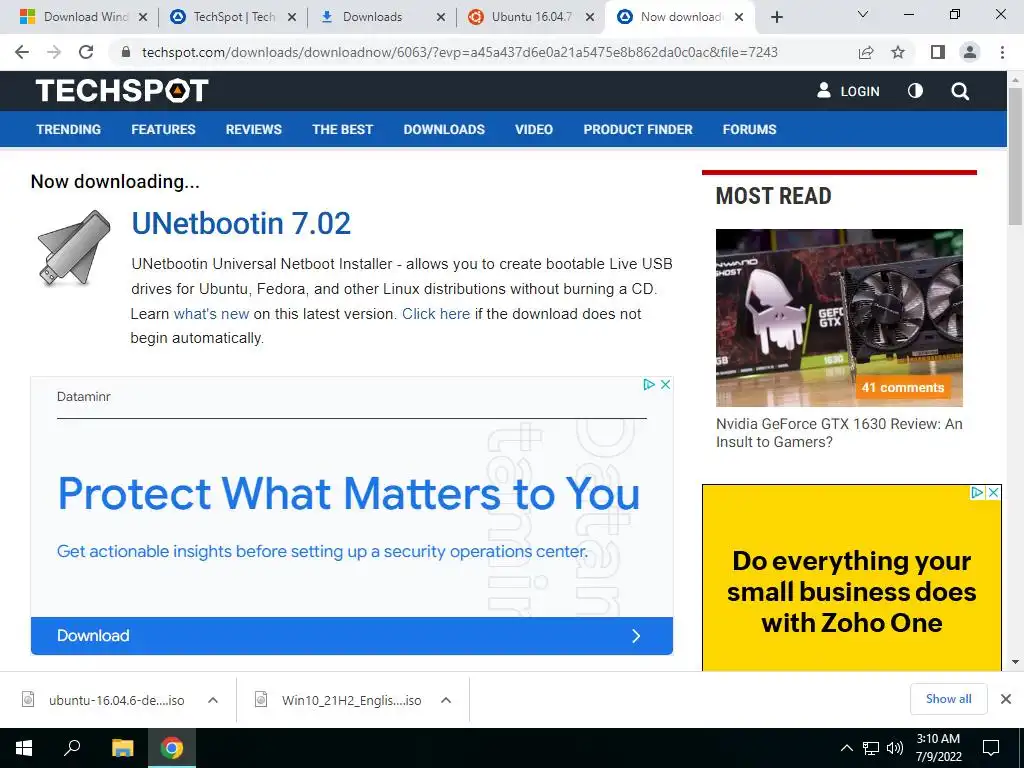Image resolution: width=1024 pixels, height=768 pixels.
Task: Click the UNetbootin USB icon
Action: [x=74, y=248]
